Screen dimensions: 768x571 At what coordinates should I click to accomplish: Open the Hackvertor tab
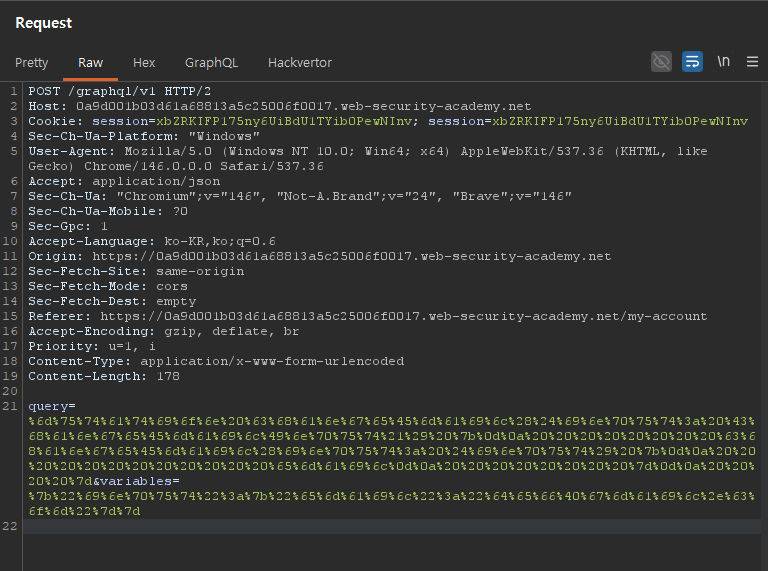pos(299,63)
